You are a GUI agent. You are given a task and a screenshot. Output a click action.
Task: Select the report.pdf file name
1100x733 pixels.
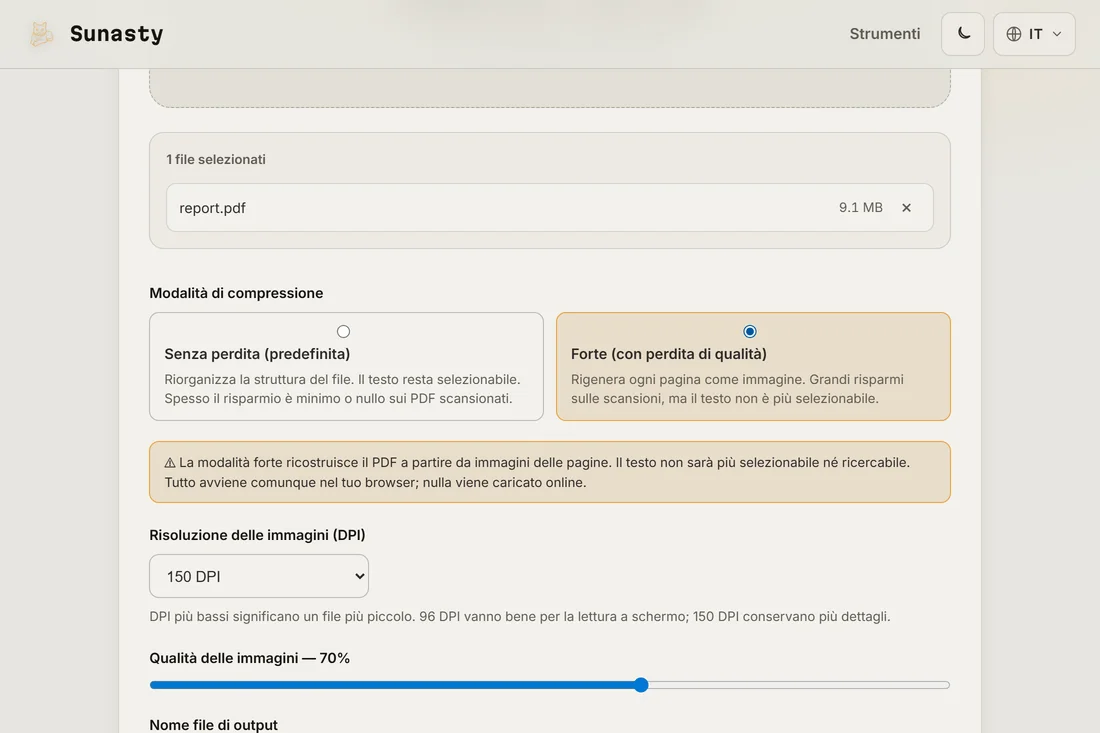coord(213,208)
